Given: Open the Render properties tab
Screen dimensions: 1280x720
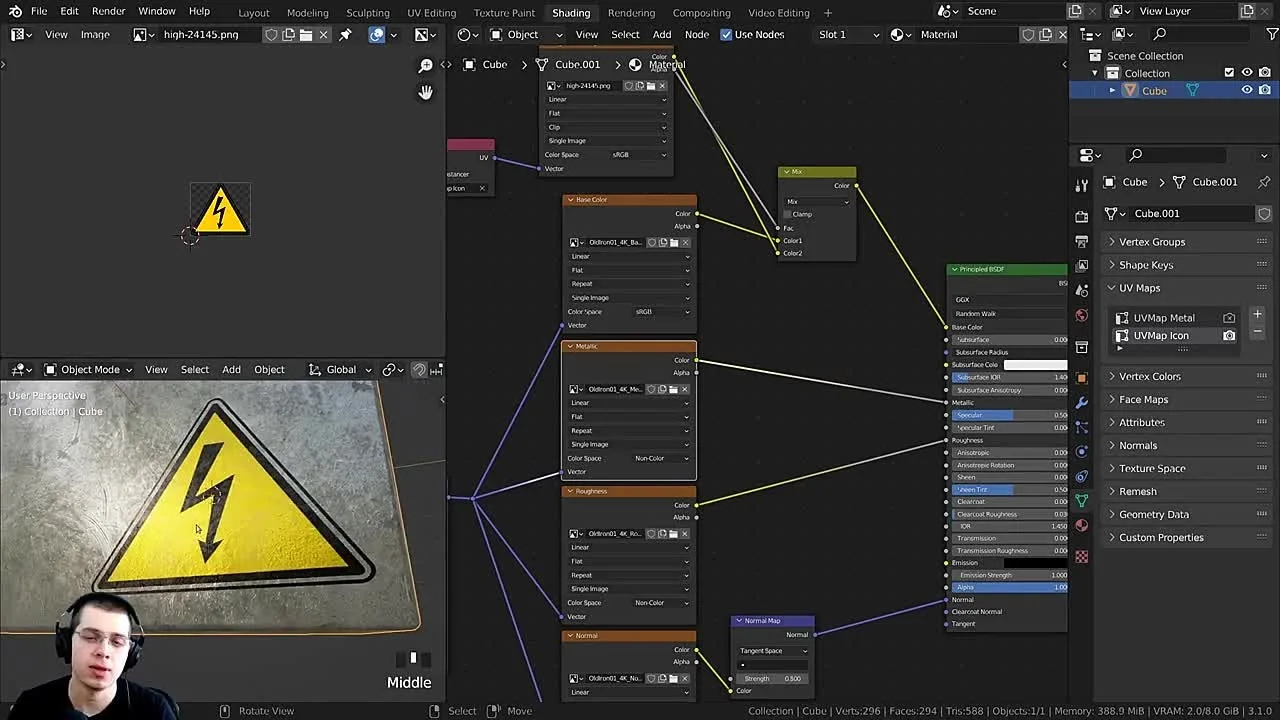Looking at the screenshot, I should [x=1081, y=217].
